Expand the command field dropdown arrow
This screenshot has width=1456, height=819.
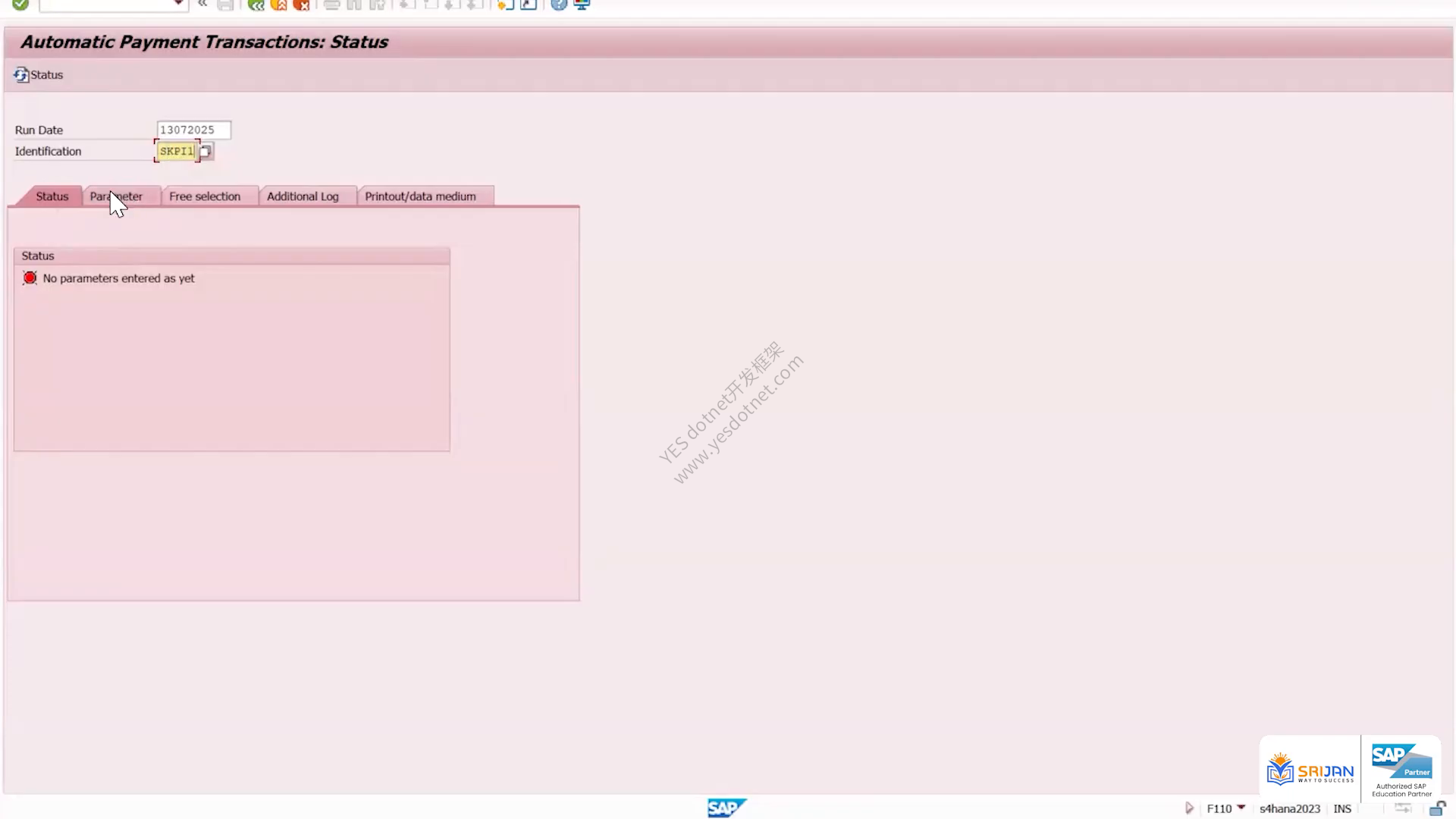(178, 4)
